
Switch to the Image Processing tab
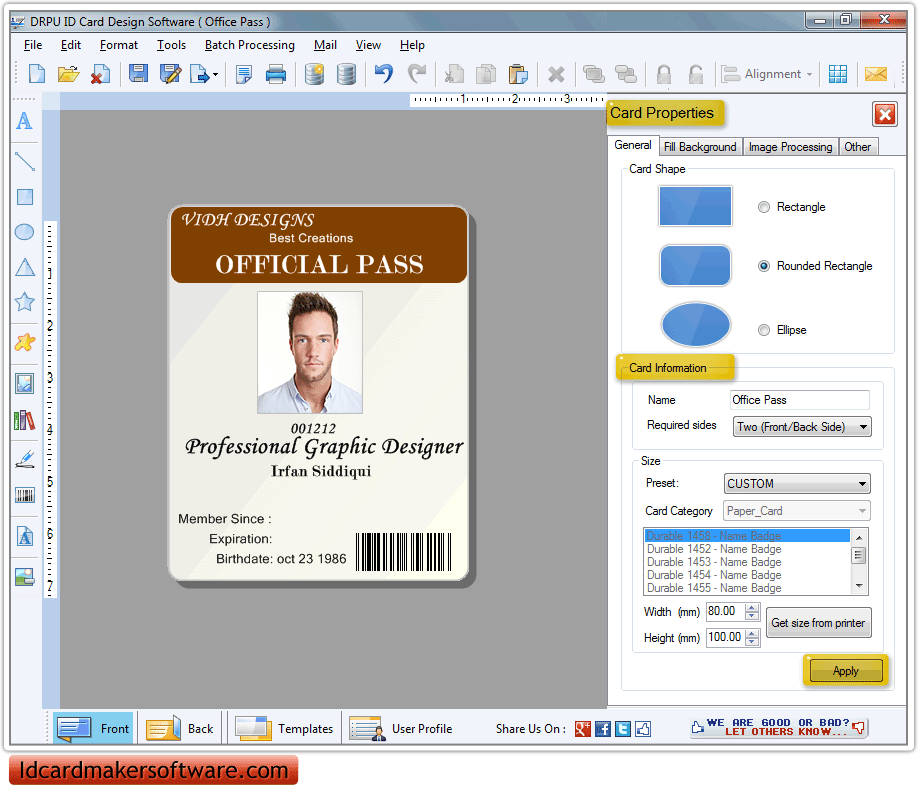coord(790,147)
